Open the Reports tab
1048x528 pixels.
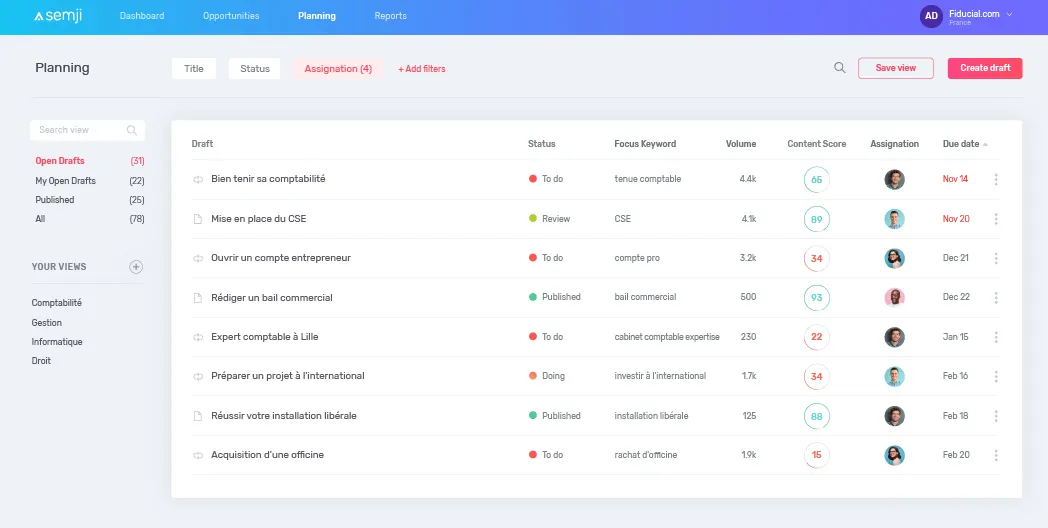(390, 16)
